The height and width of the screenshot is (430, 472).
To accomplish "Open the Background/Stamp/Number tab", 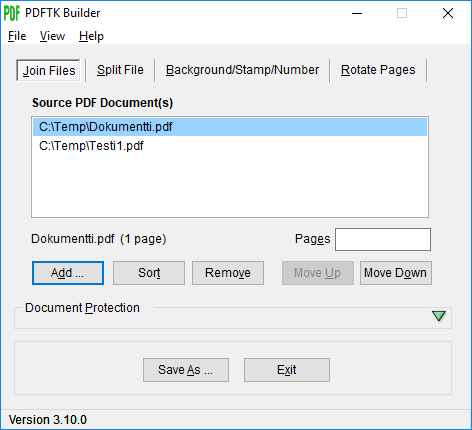I will pos(242,70).
